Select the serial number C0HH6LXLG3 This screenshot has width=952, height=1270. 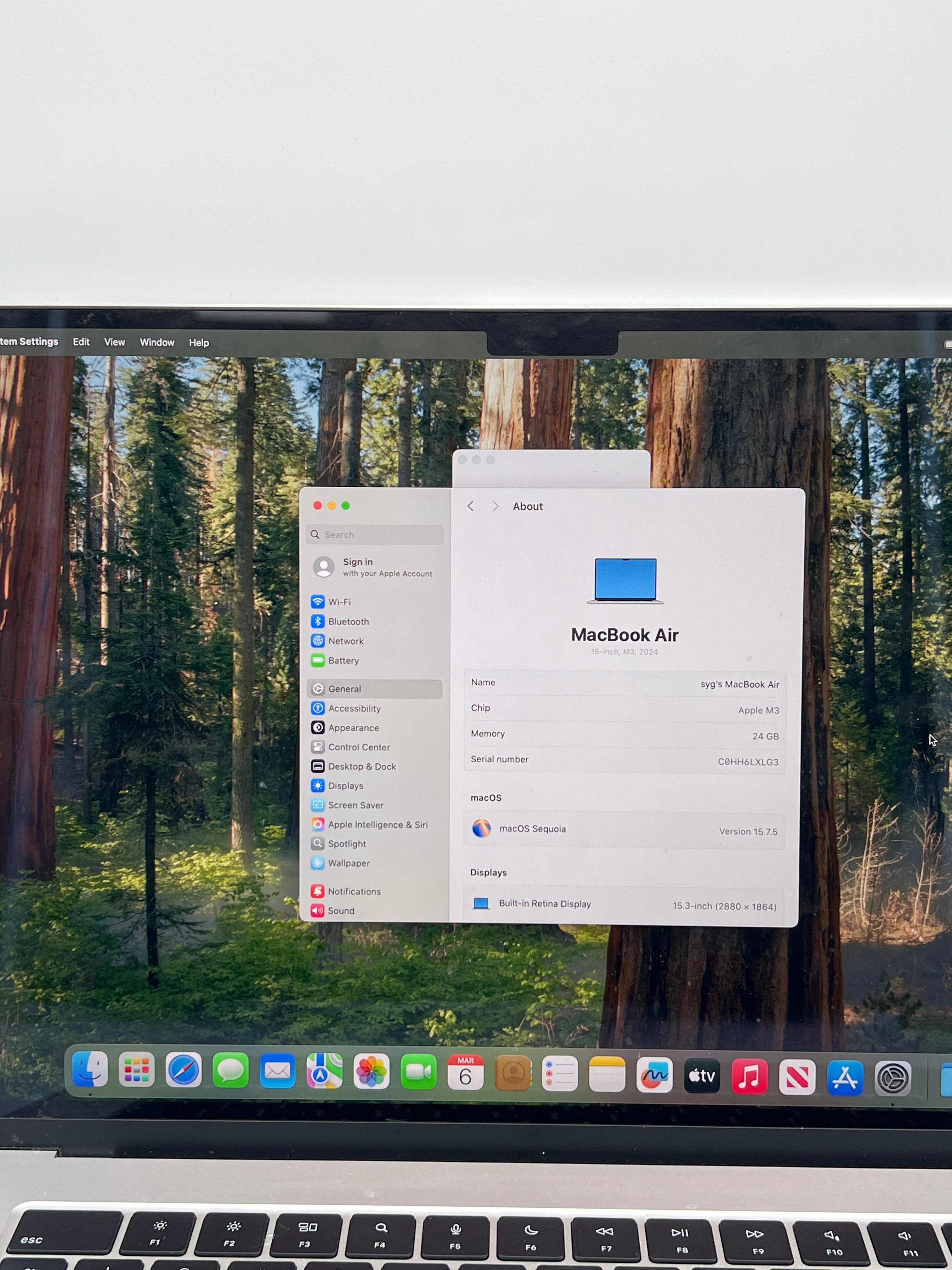click(x=748, y=762)
